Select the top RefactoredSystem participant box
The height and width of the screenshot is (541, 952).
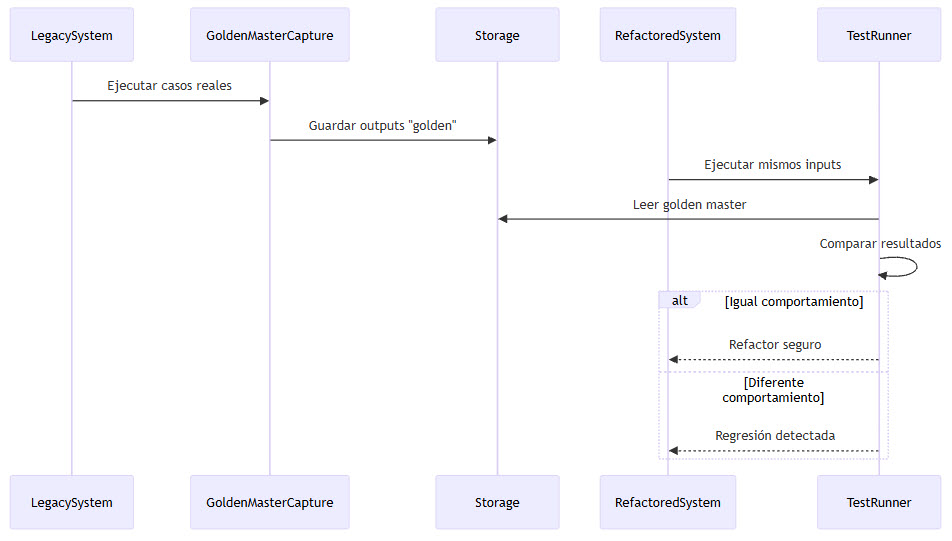(x=668, y=35)
